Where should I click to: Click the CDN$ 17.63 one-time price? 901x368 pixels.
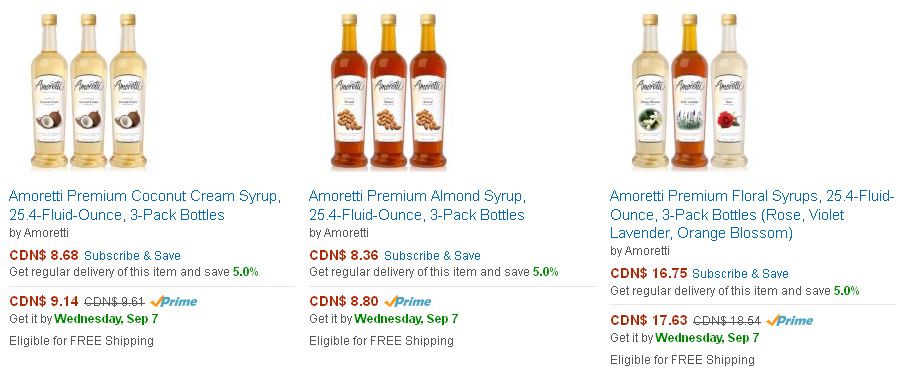point(649,320)
